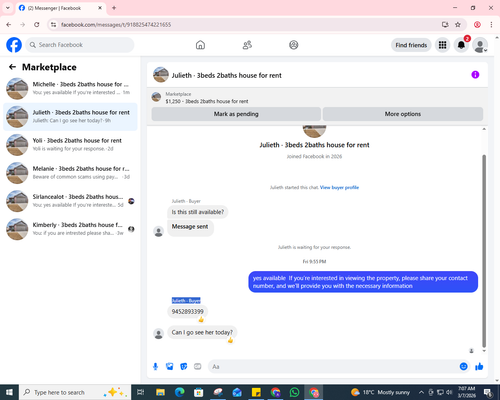The height and width of the screenshot is (400, 500).
Task: Bookmark this page star icon
Action: (458, 25)
